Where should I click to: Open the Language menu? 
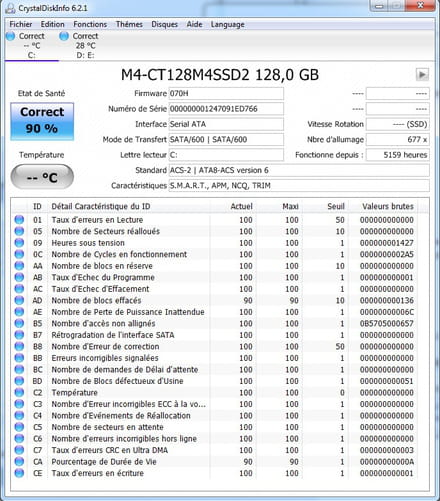coord(228,24)
